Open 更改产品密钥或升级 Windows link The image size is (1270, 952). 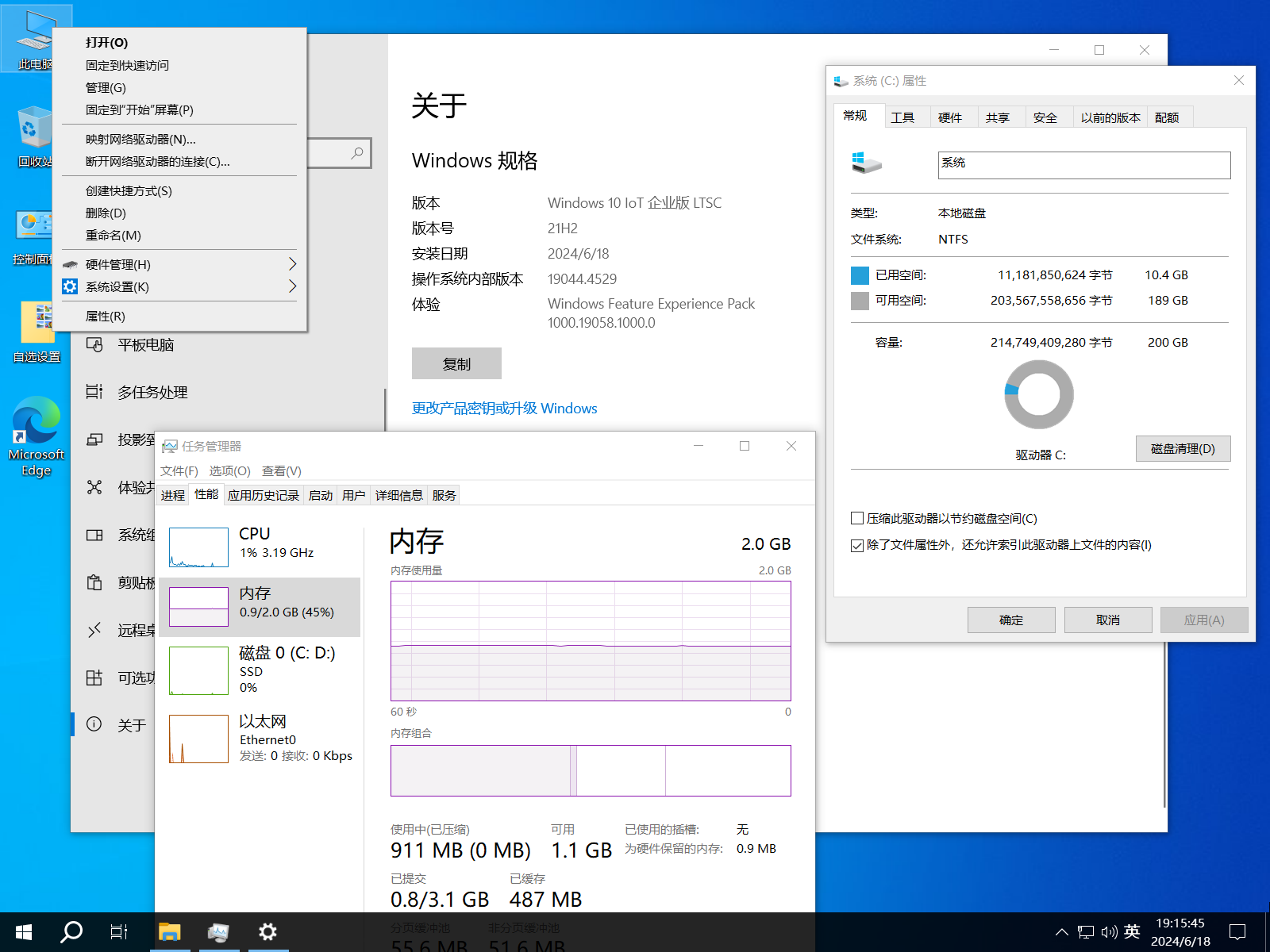505,408
